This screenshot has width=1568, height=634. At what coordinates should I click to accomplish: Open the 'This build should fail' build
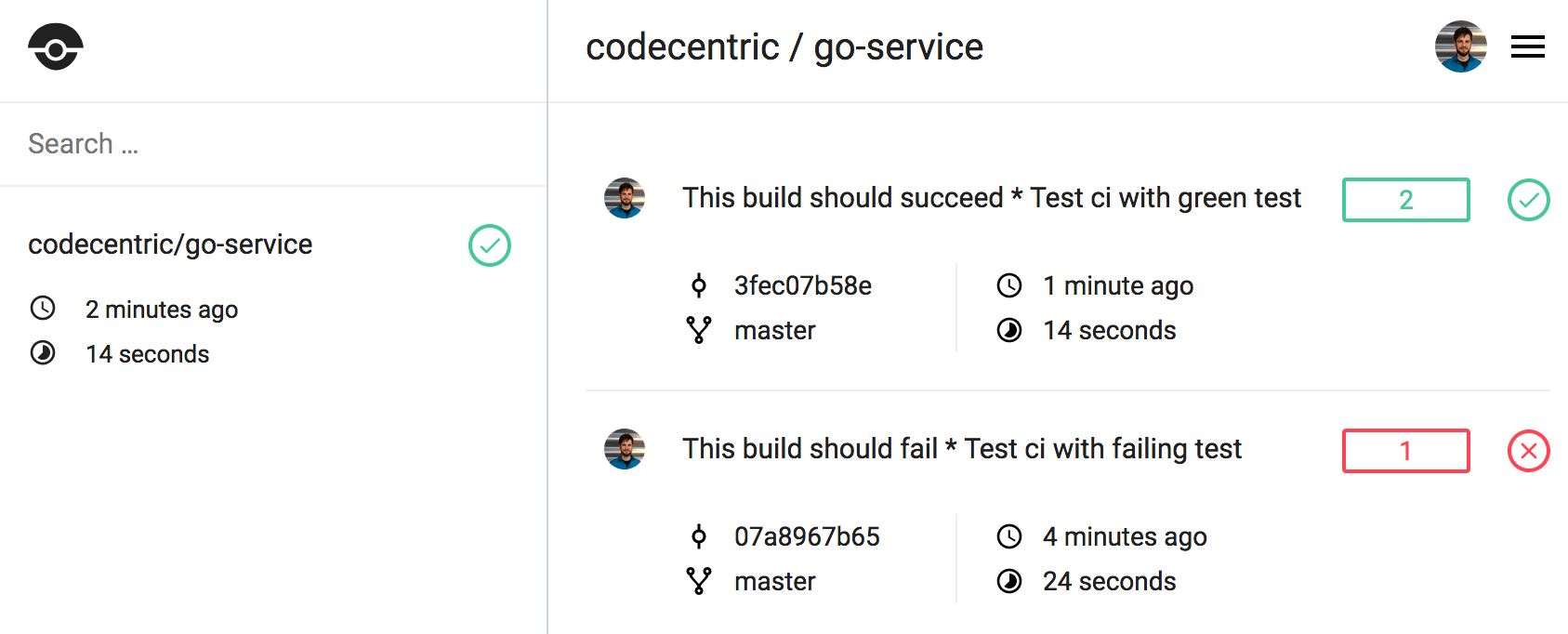coord(961,449)
